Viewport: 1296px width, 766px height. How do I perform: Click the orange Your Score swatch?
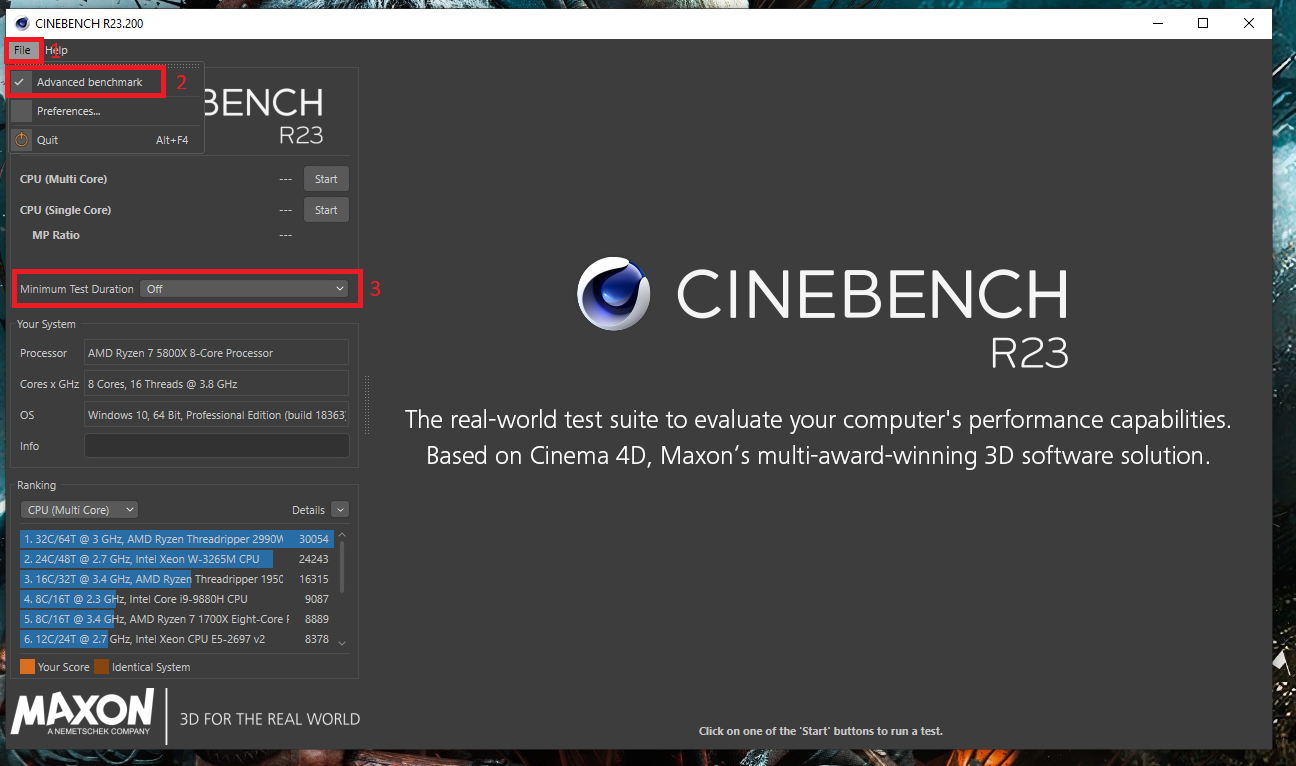(27, 666)
